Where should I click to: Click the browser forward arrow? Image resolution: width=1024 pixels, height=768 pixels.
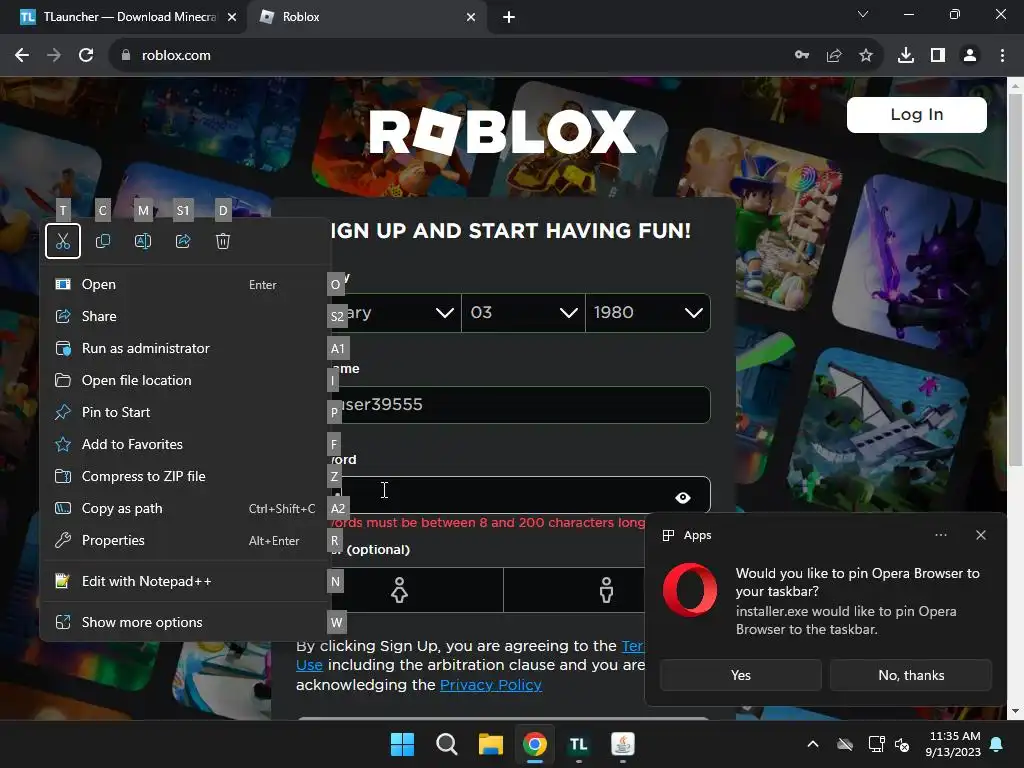coord(54,56)
